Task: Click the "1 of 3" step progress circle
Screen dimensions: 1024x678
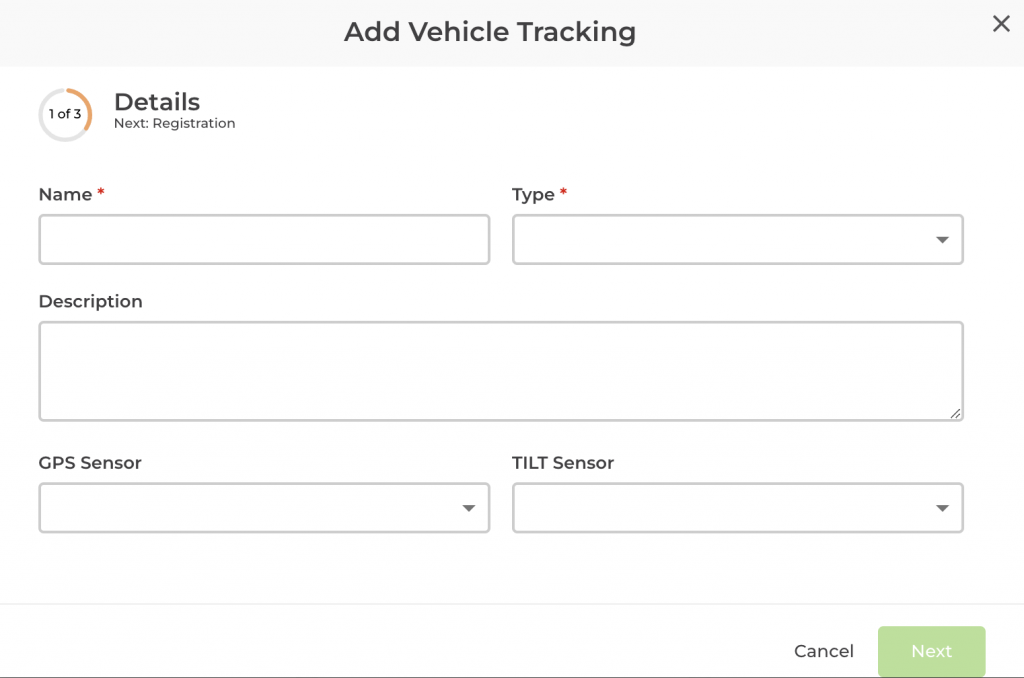Action: tap(65, 115)
